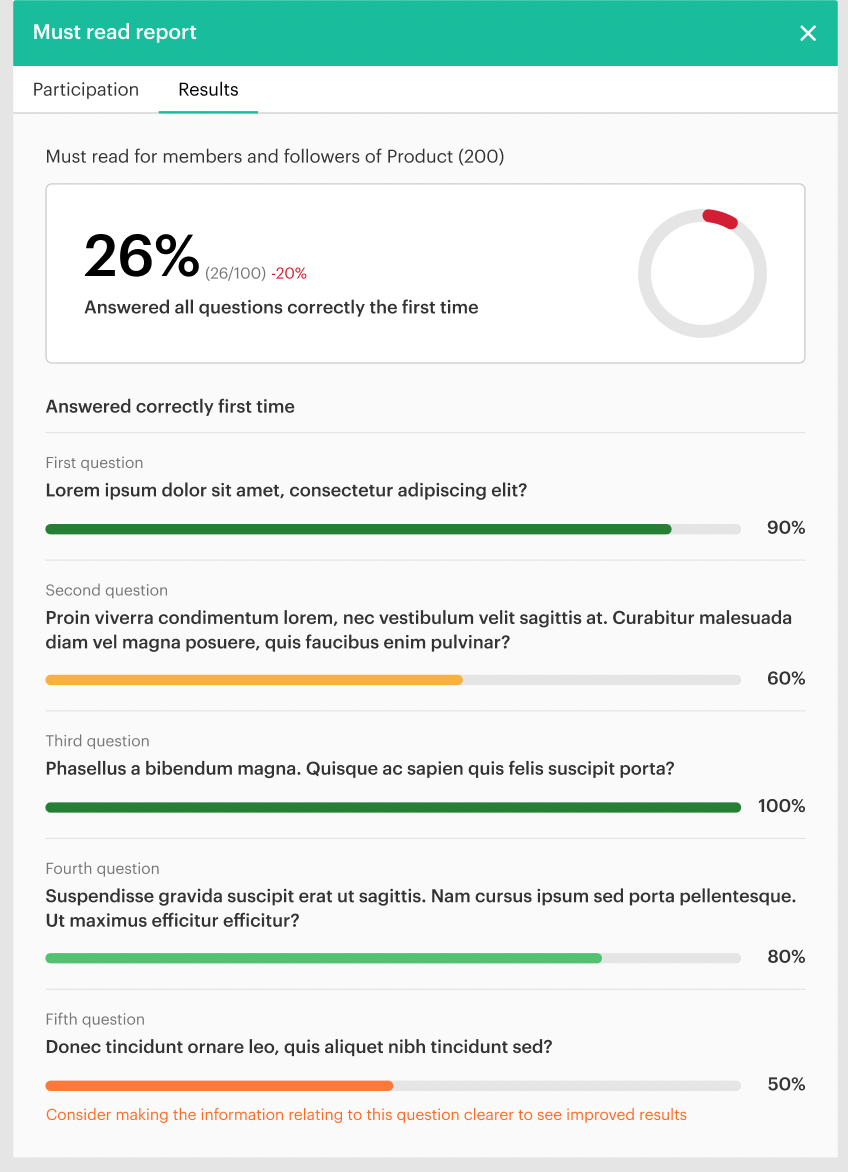Click the 26% score headline
The height and width of the screenshot is (1172, 848).
[x=142, y=257]
